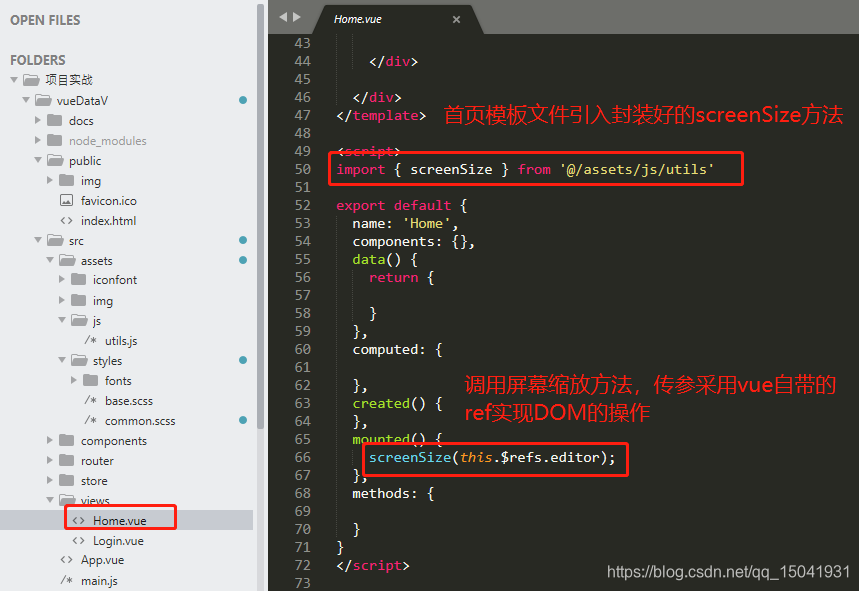Click the js folder icon
This screenshot has width=859, height=591.
[x=79, y=320]
